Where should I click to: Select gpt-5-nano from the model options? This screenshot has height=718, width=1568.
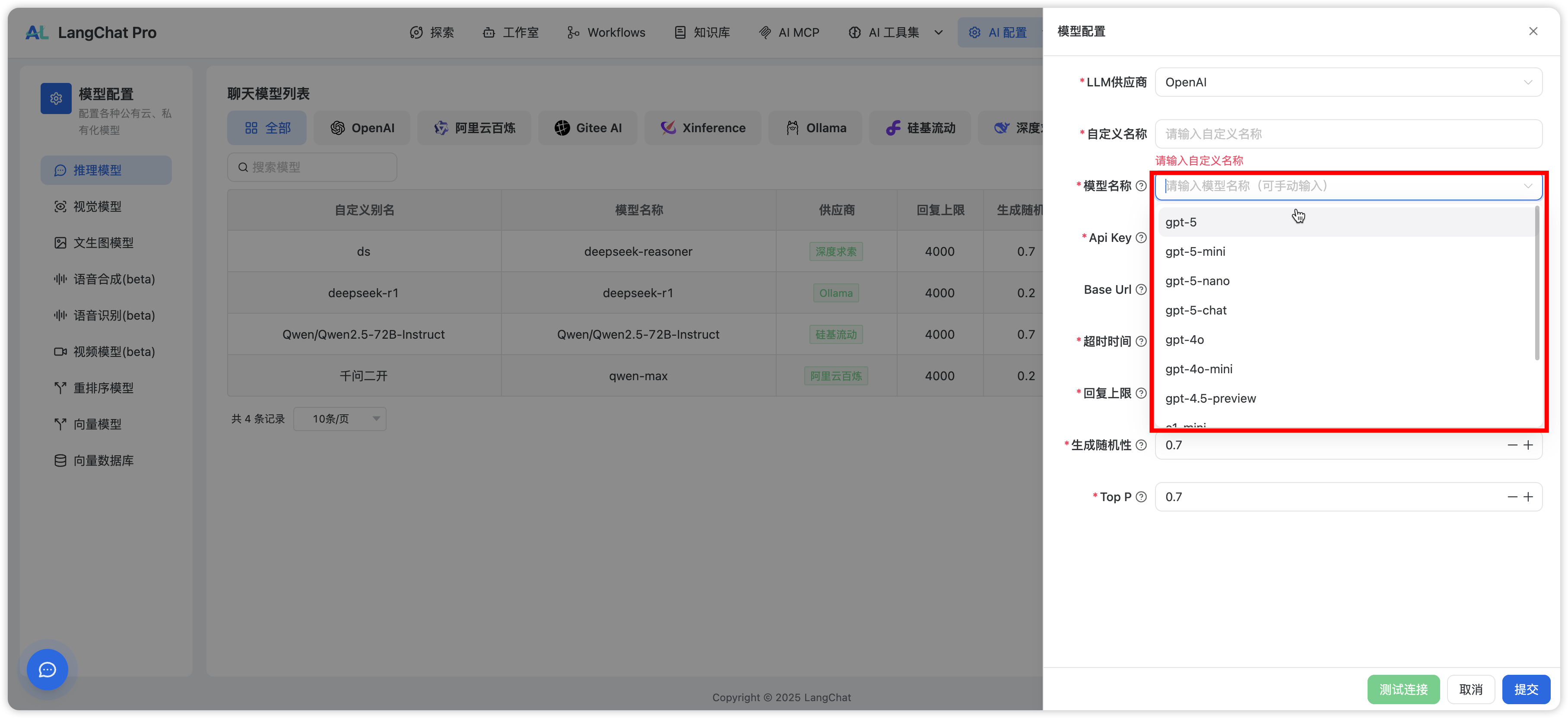pyautogui.click(x=1197, y=281)
